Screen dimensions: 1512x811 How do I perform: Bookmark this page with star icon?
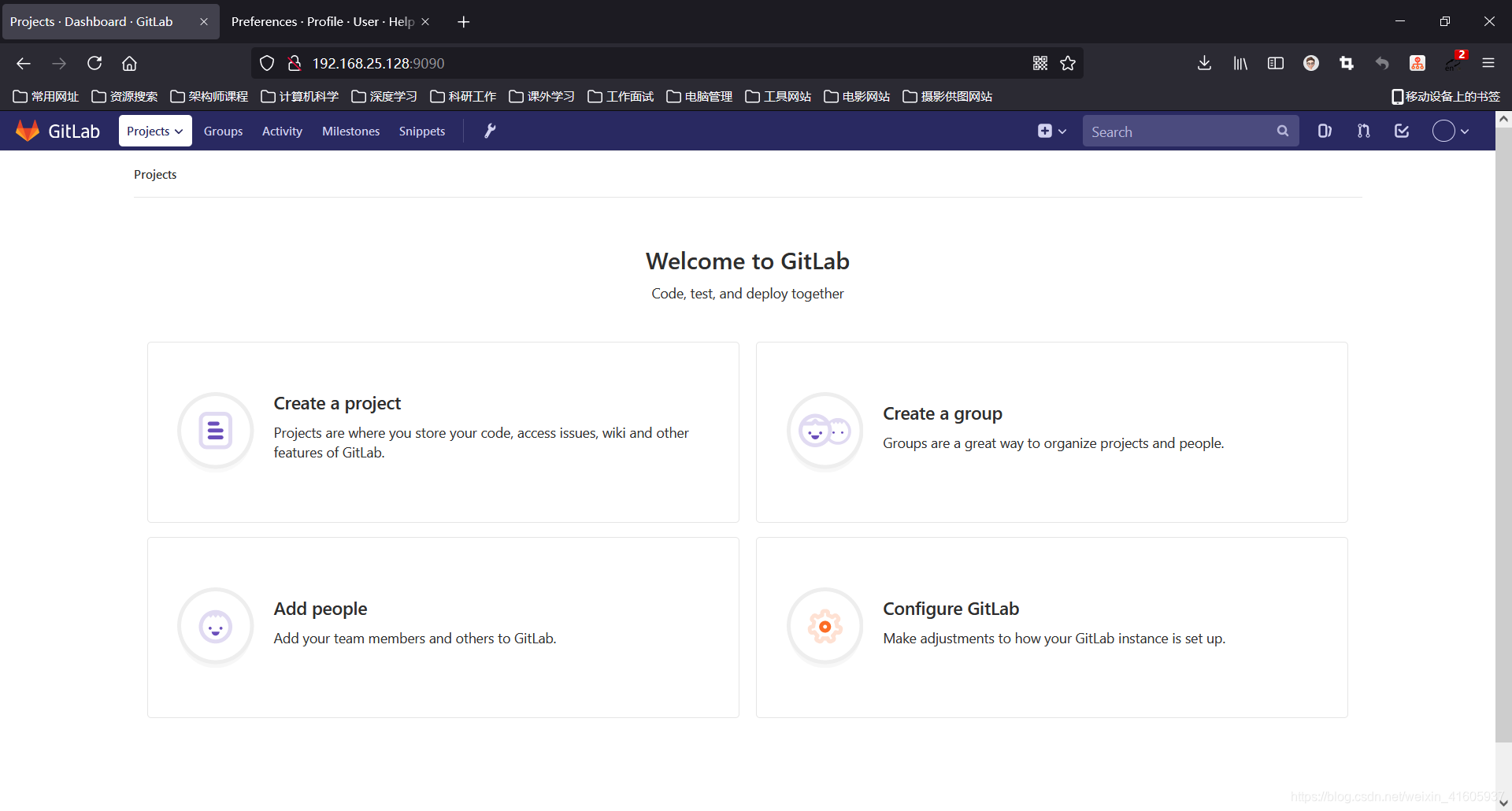pos(1068,63)
